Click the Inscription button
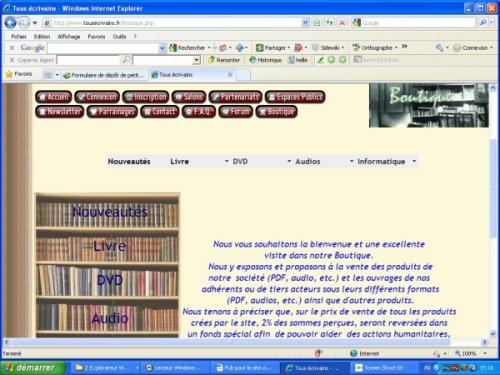The height and width of the screenshot is (375, 500). pos(145,97)
